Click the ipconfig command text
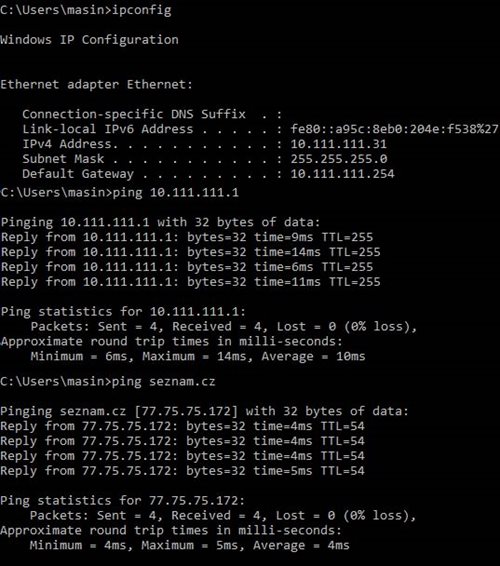 pos(142,10)
